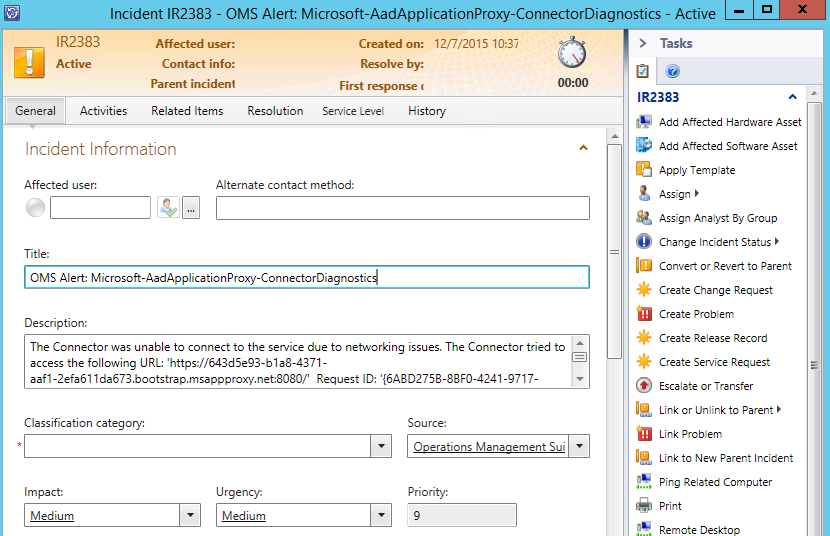This screenshot has width=830, height=536.
Task: Switch to the Activities tab
Action: point(103,111)
